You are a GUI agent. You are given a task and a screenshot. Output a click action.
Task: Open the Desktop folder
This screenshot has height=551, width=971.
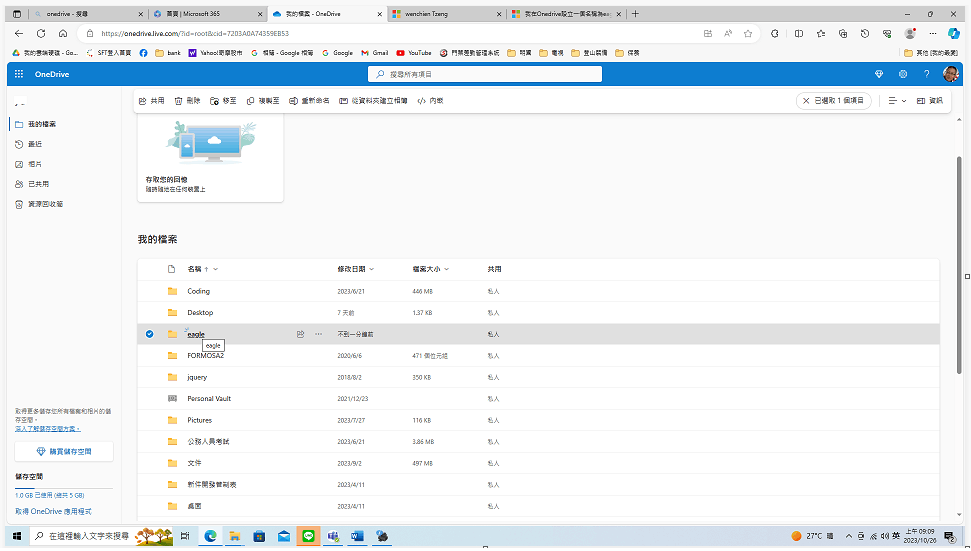click(x=200, y=313)
